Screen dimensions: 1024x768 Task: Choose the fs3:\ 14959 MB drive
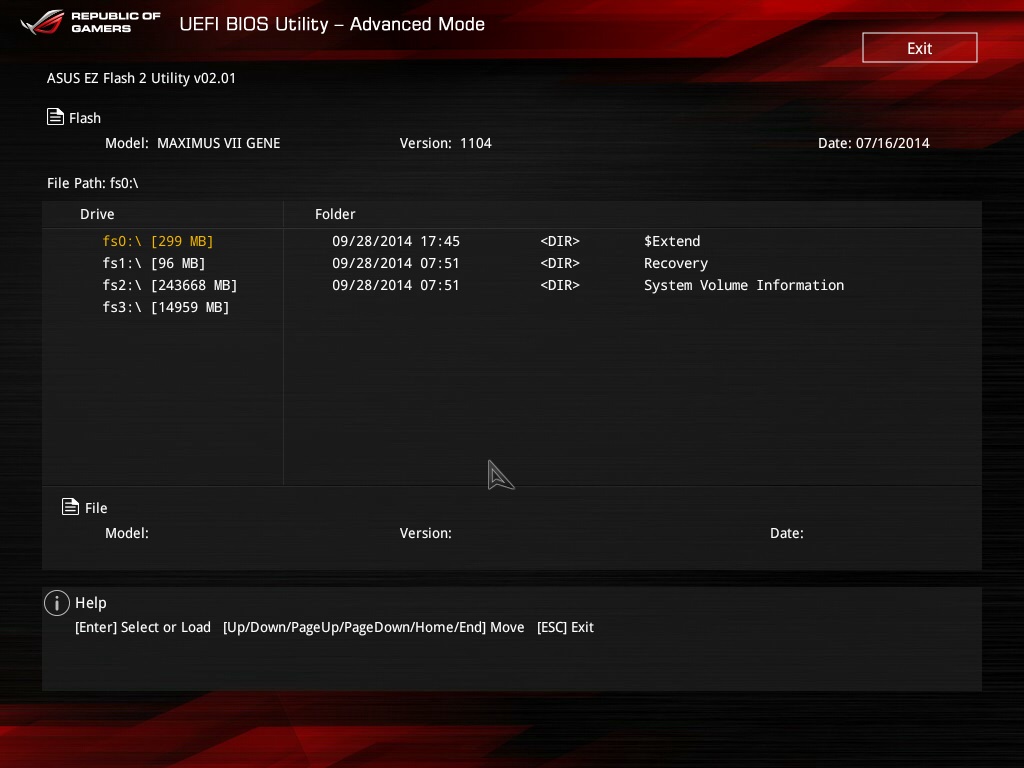pos(166,307)
